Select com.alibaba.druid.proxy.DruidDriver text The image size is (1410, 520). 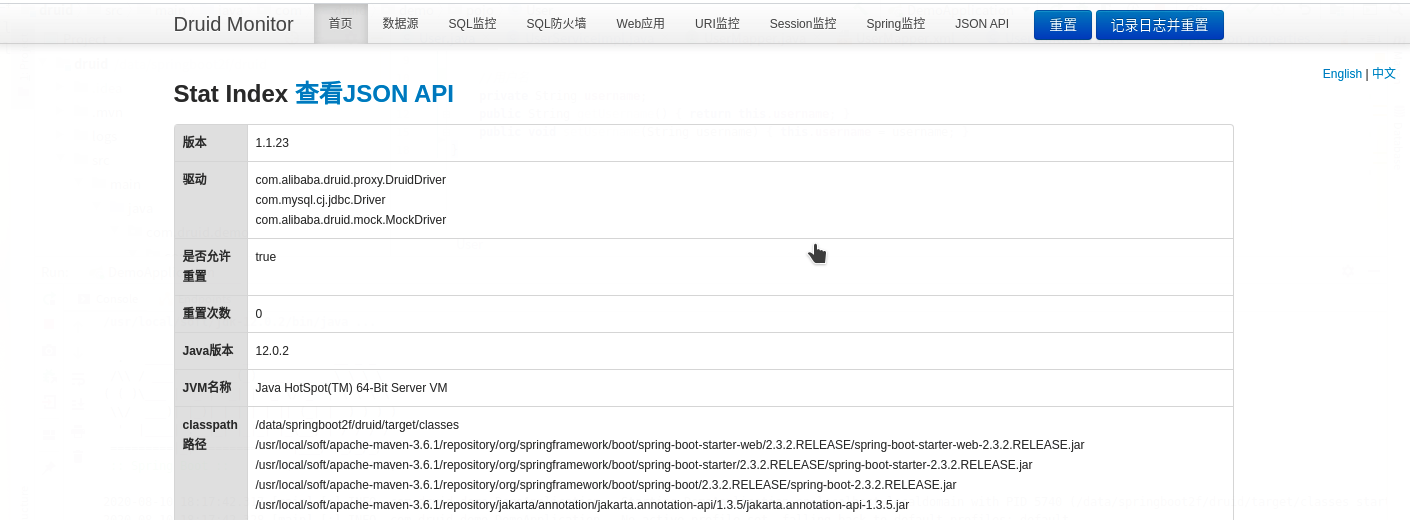[x=350, y=180]
